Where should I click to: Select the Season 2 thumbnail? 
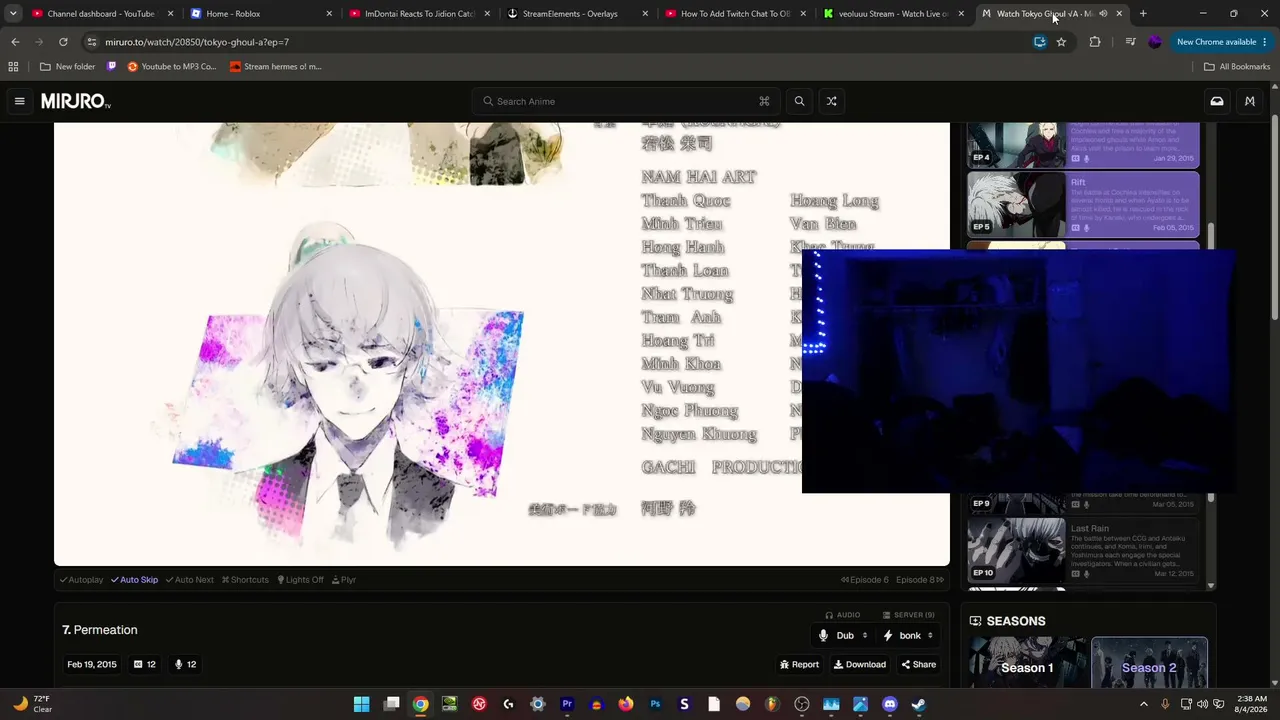point(1149,662)
